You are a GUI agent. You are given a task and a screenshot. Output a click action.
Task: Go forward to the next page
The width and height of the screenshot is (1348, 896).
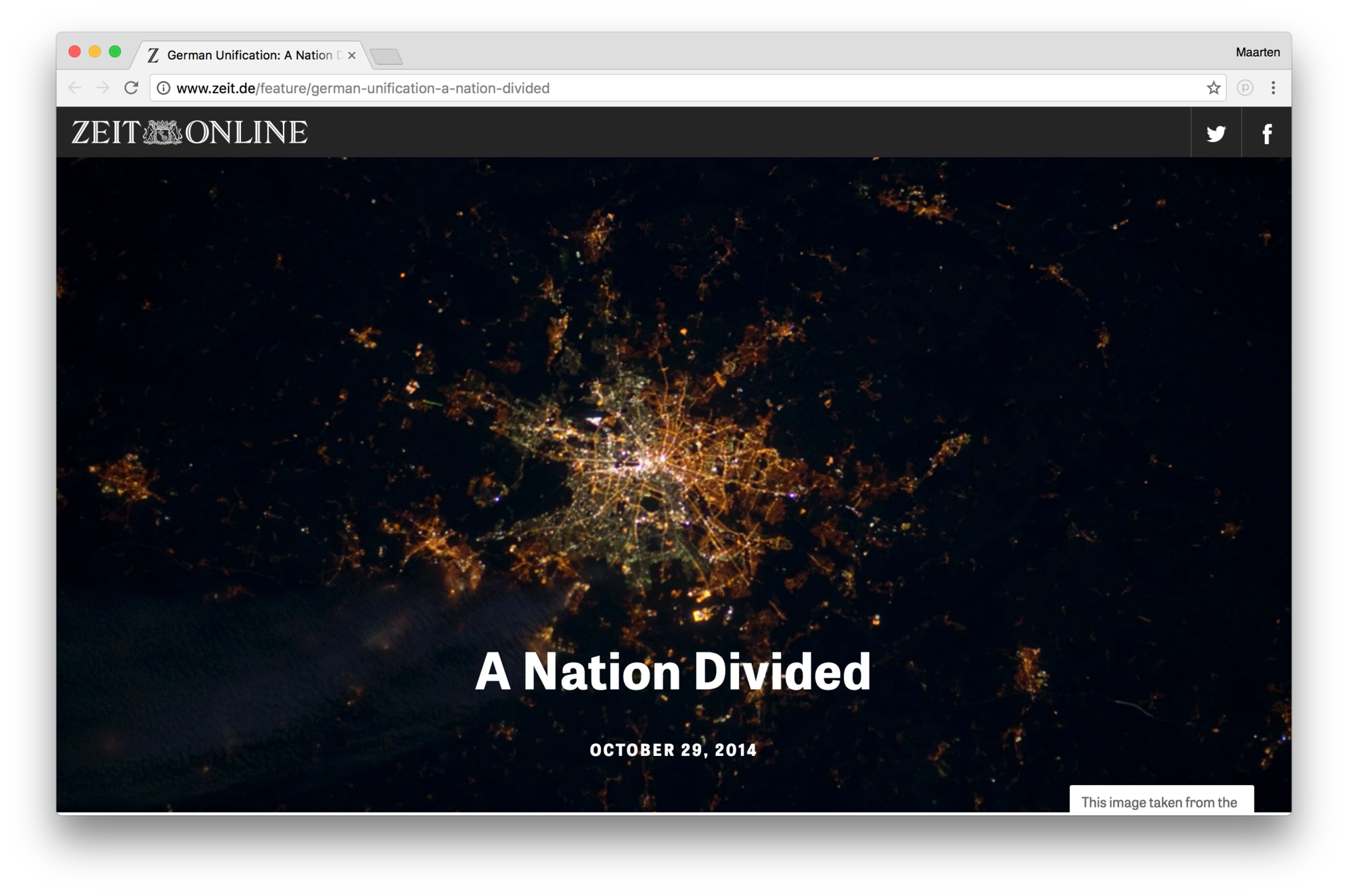tap(103, 88)
